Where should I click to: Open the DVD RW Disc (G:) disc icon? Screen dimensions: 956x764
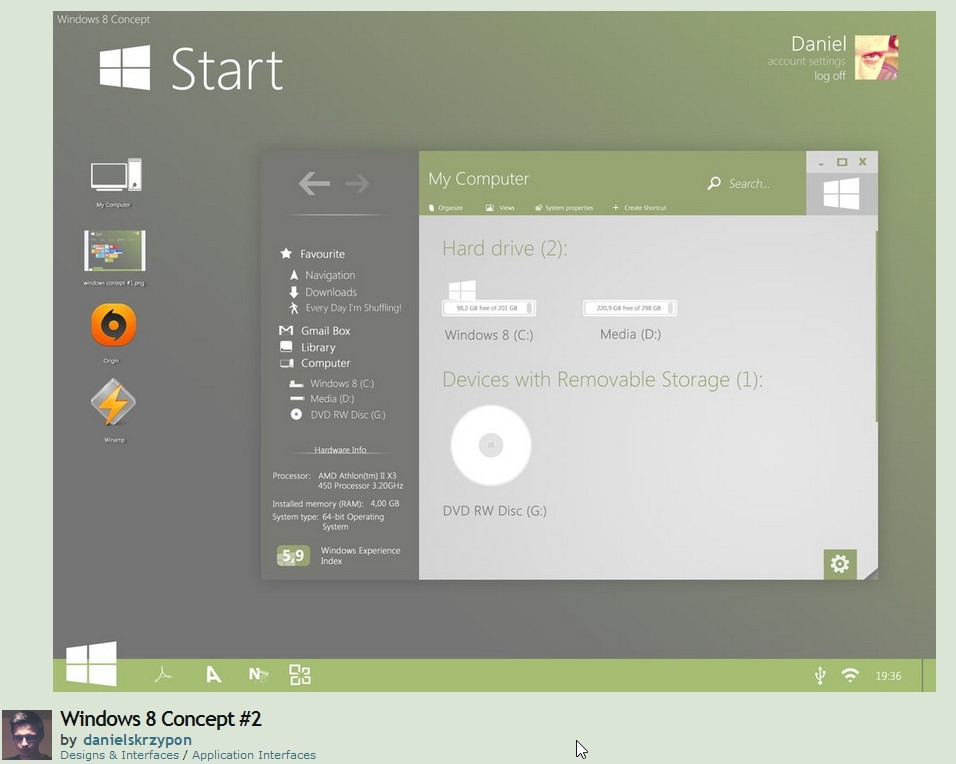491,445
